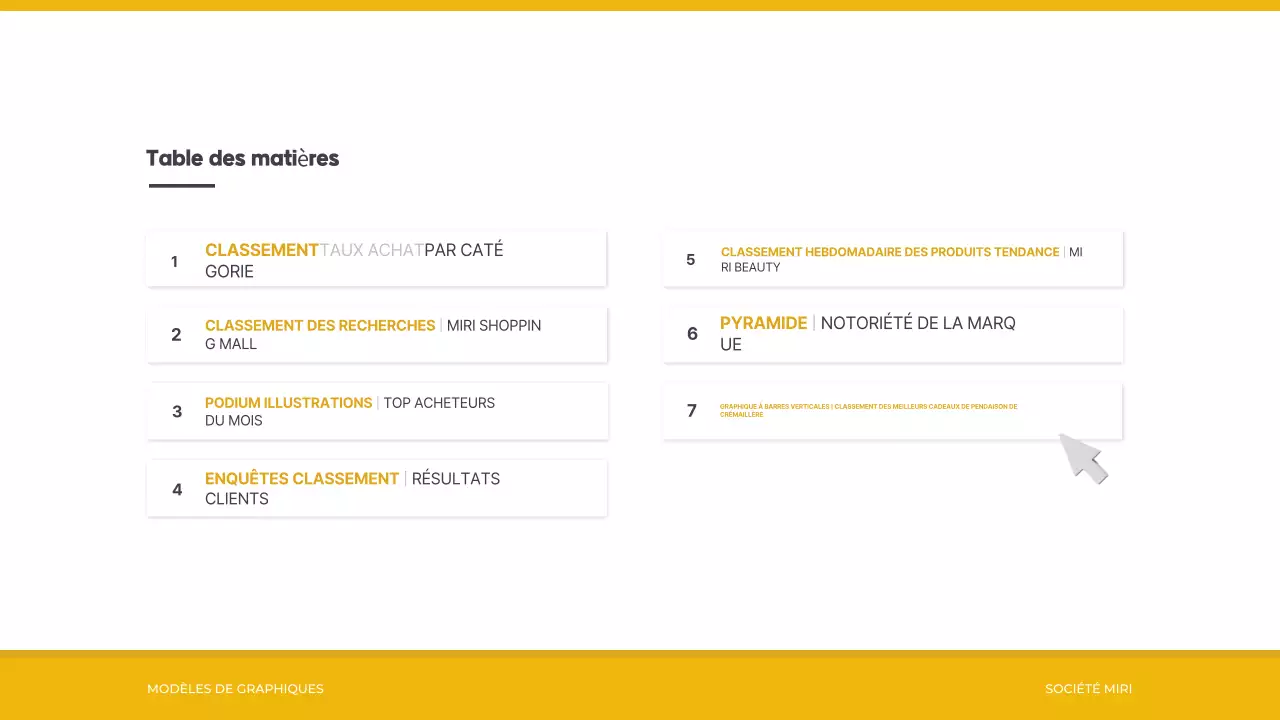Click the footer text "MODÈLES DE GRAPHIQUES"

[x=235, y=688]
